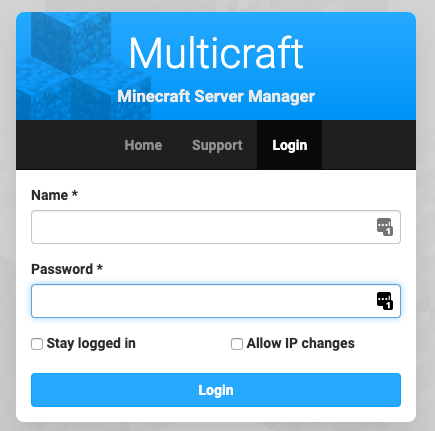Go to the Support tab
The image size is (435, 431).
coord(217,145)
